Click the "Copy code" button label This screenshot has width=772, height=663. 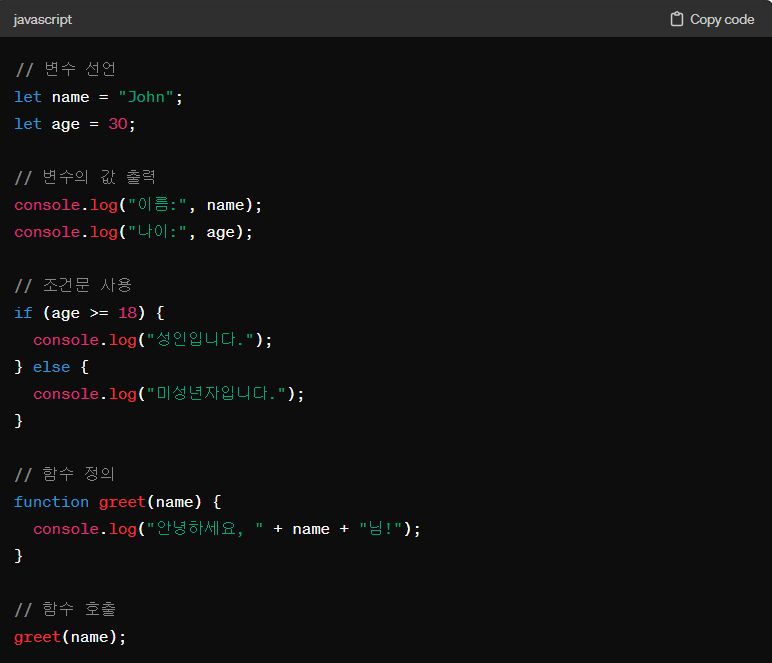(722, 19)
